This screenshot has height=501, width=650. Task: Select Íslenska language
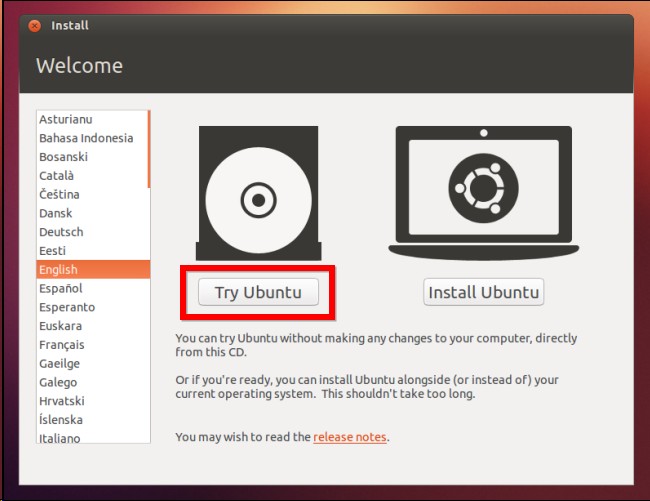[x=92, y=420]
